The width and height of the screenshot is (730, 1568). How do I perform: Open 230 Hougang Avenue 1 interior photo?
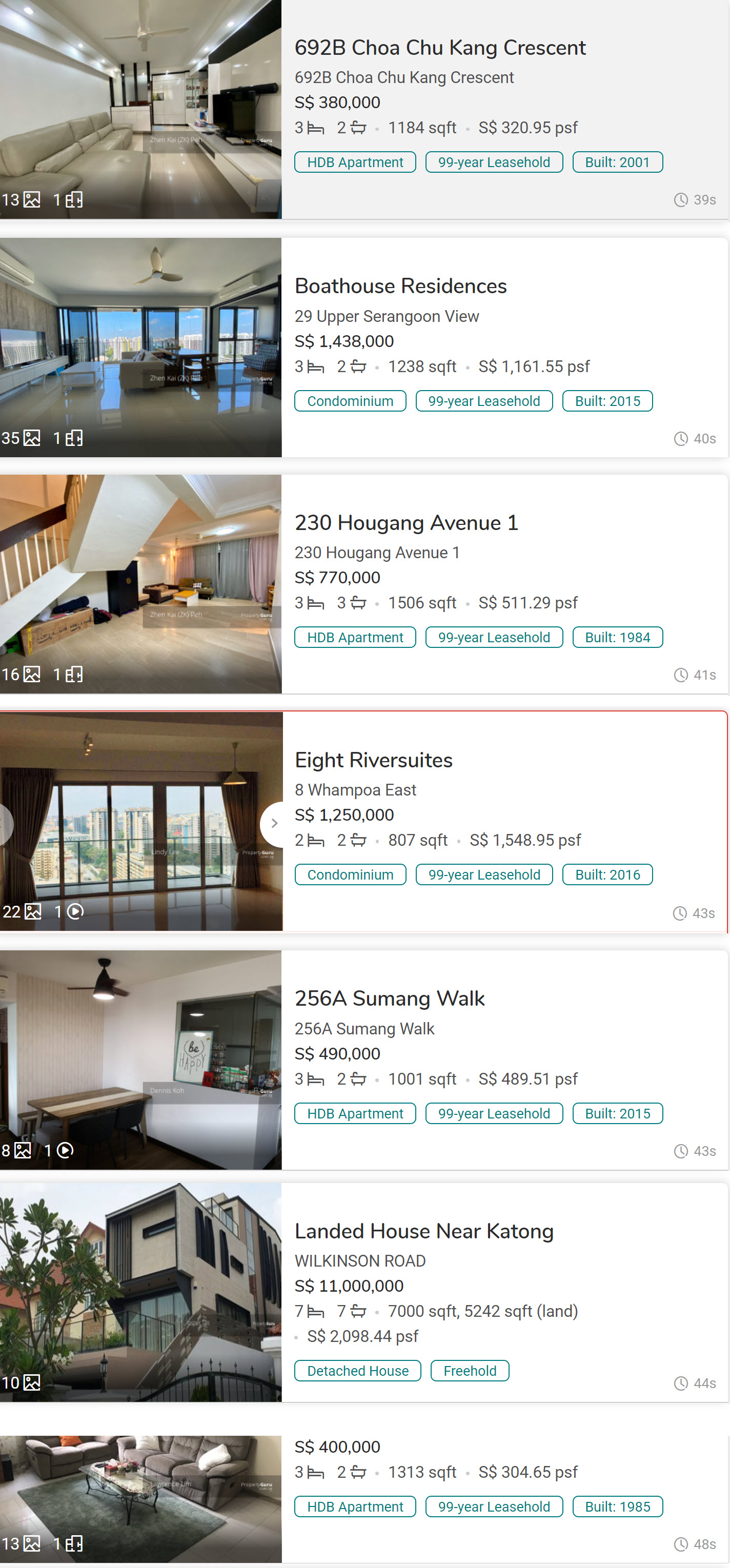point(140,584)
